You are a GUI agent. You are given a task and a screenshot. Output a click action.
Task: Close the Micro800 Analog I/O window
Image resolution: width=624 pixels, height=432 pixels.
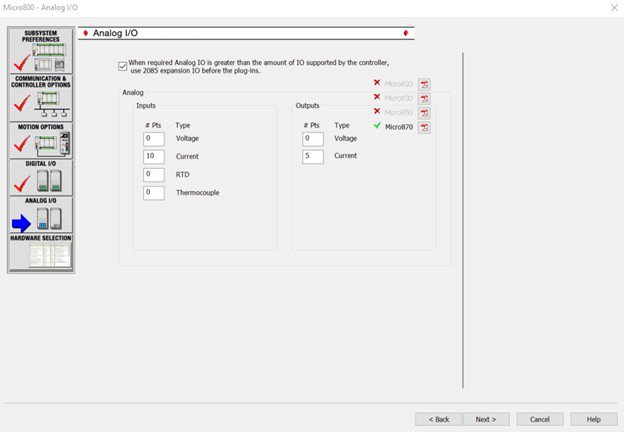click(x=614, y=8)
